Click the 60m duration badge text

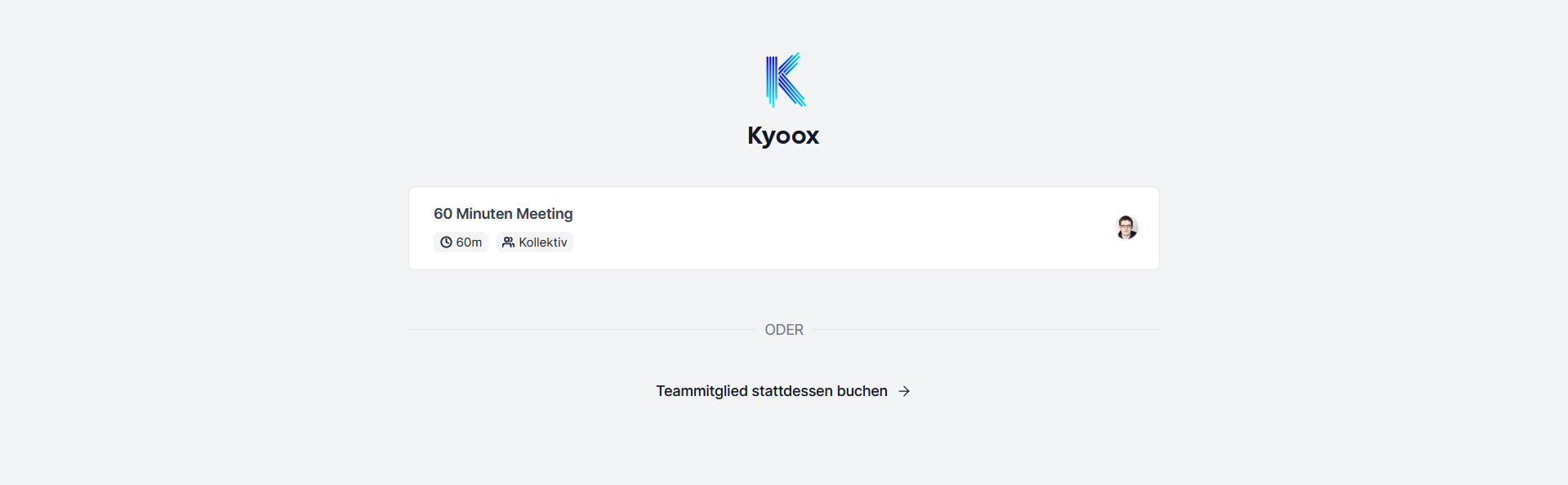tap(469, 242)
